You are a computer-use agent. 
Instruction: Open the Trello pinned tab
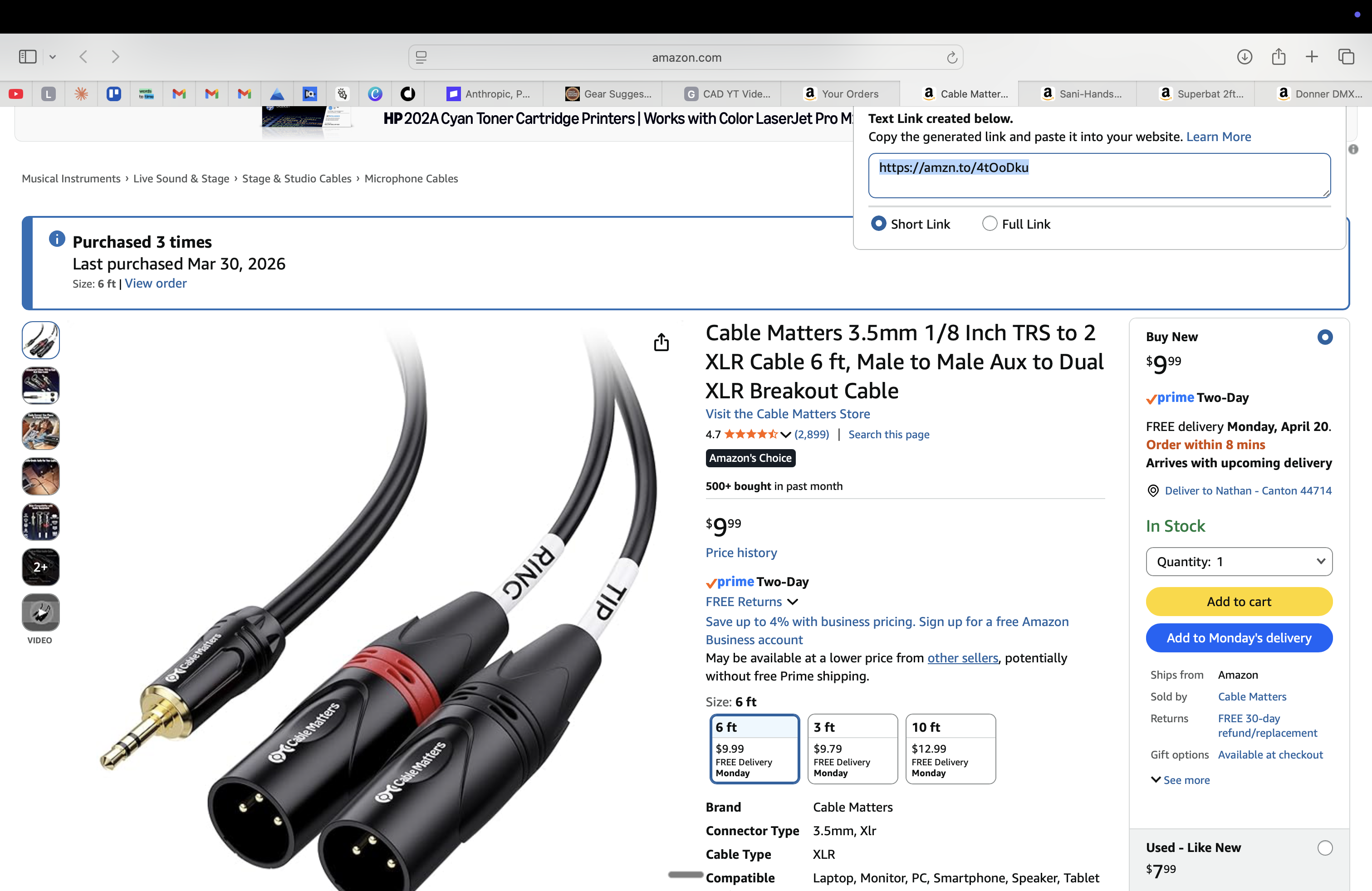click(x=113, y=94)
